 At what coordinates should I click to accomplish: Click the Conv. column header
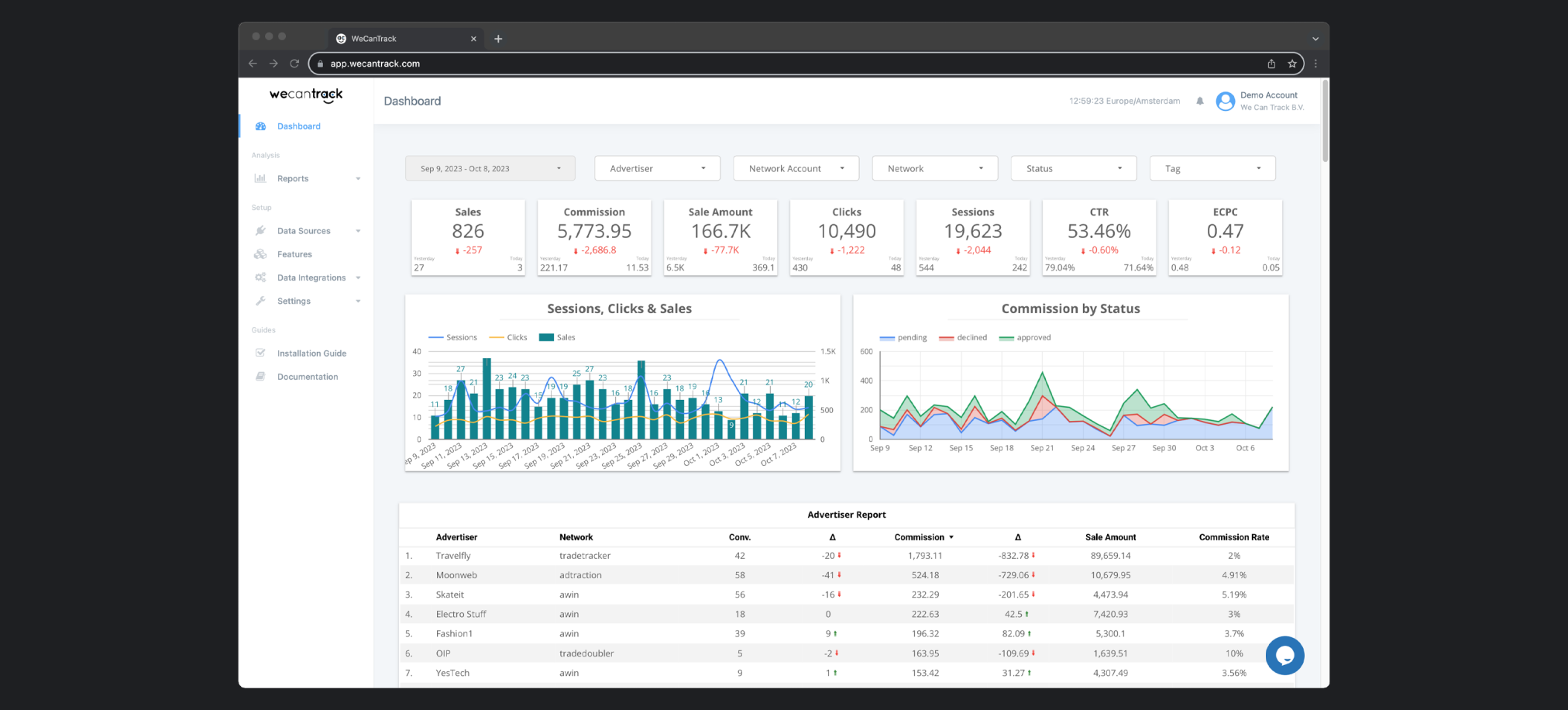(740, 537)
